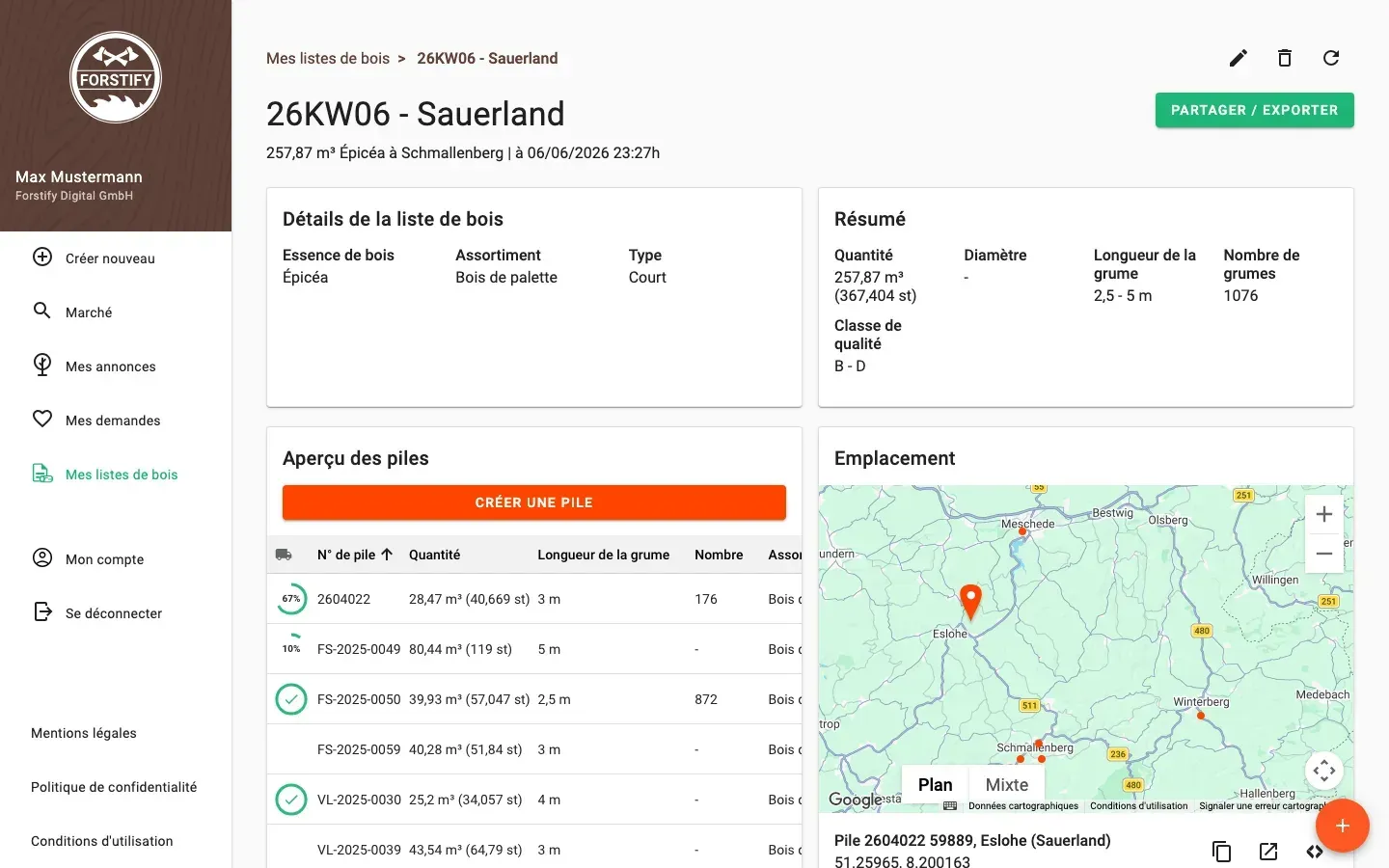Image resolution: width=1389 pixels, height=868 pixels.
Task: Click the 10% progress indicator for FS-2025-0049
Action: pos(291,649)
